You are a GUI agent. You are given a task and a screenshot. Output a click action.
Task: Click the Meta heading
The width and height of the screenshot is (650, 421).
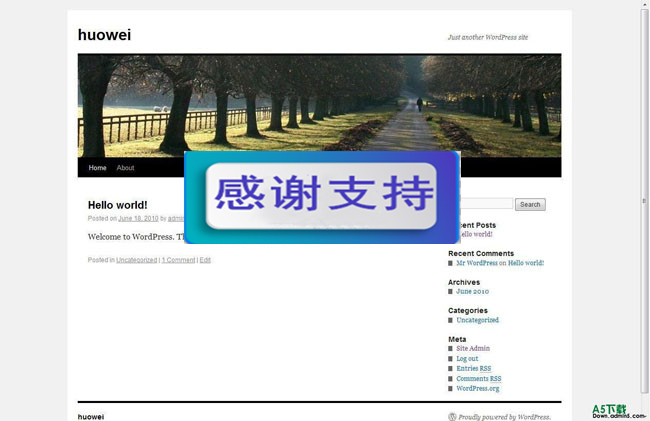[x=457, y=339]
